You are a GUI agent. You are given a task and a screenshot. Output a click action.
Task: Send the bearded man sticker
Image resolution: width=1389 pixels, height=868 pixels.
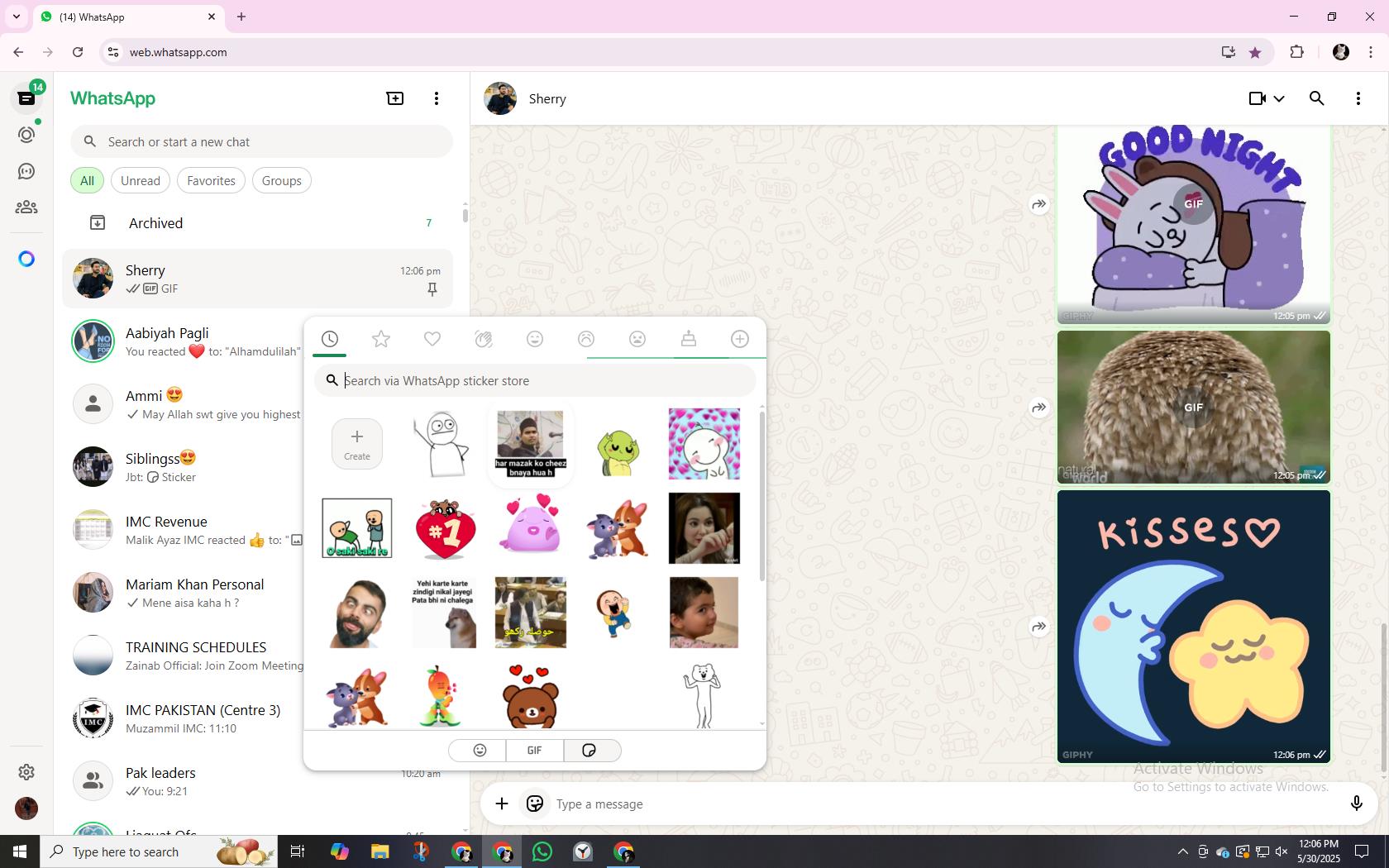point(357,613)
